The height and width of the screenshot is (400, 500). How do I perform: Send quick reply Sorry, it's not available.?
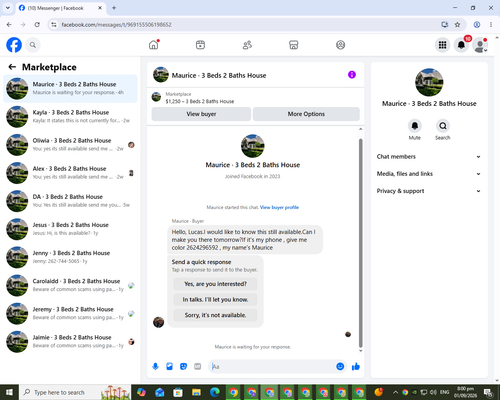click(x=215, y=315)
